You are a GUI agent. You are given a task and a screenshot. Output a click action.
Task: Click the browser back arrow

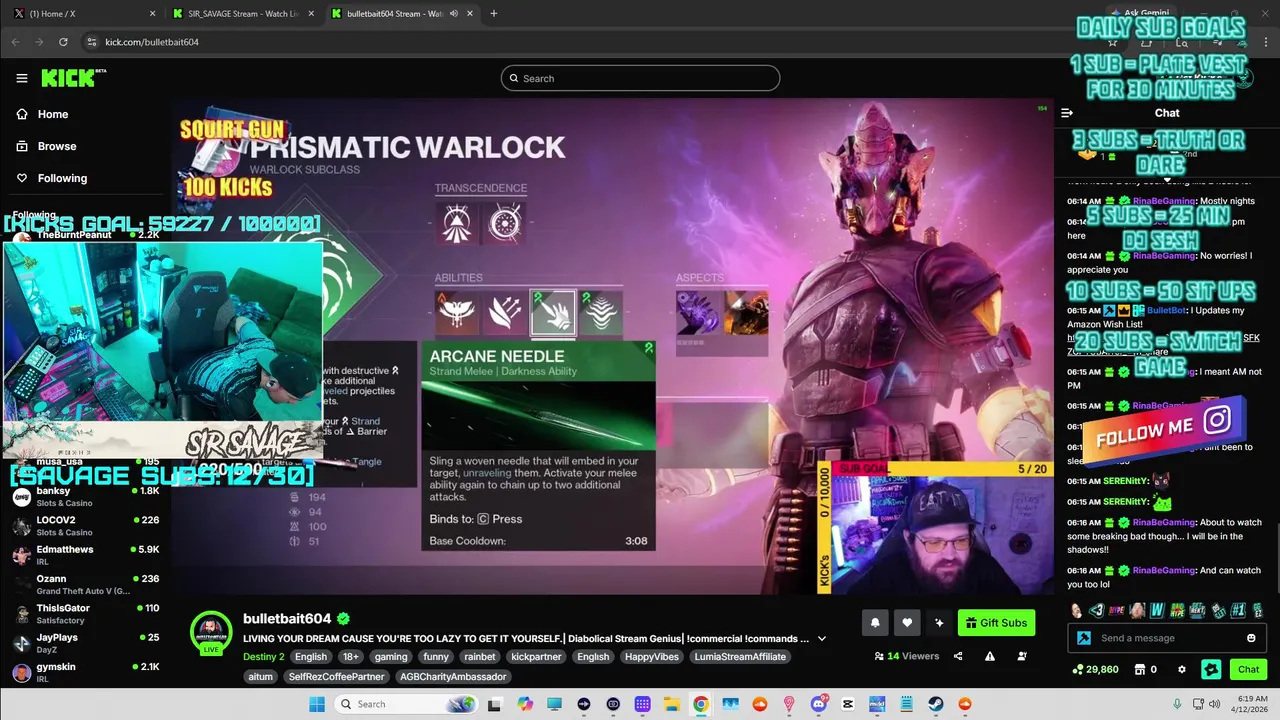tap(15, 42)
